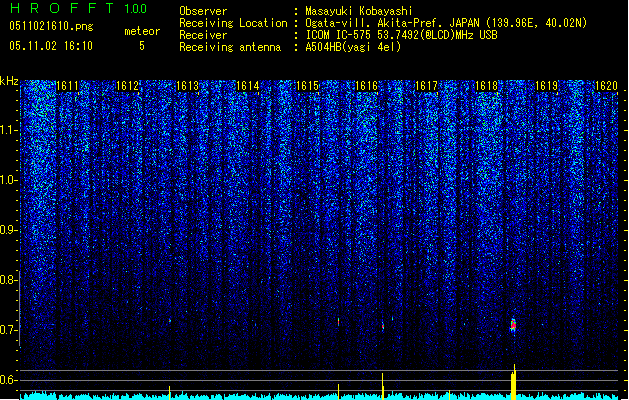Click the Receiving Location label

(233, 23)
